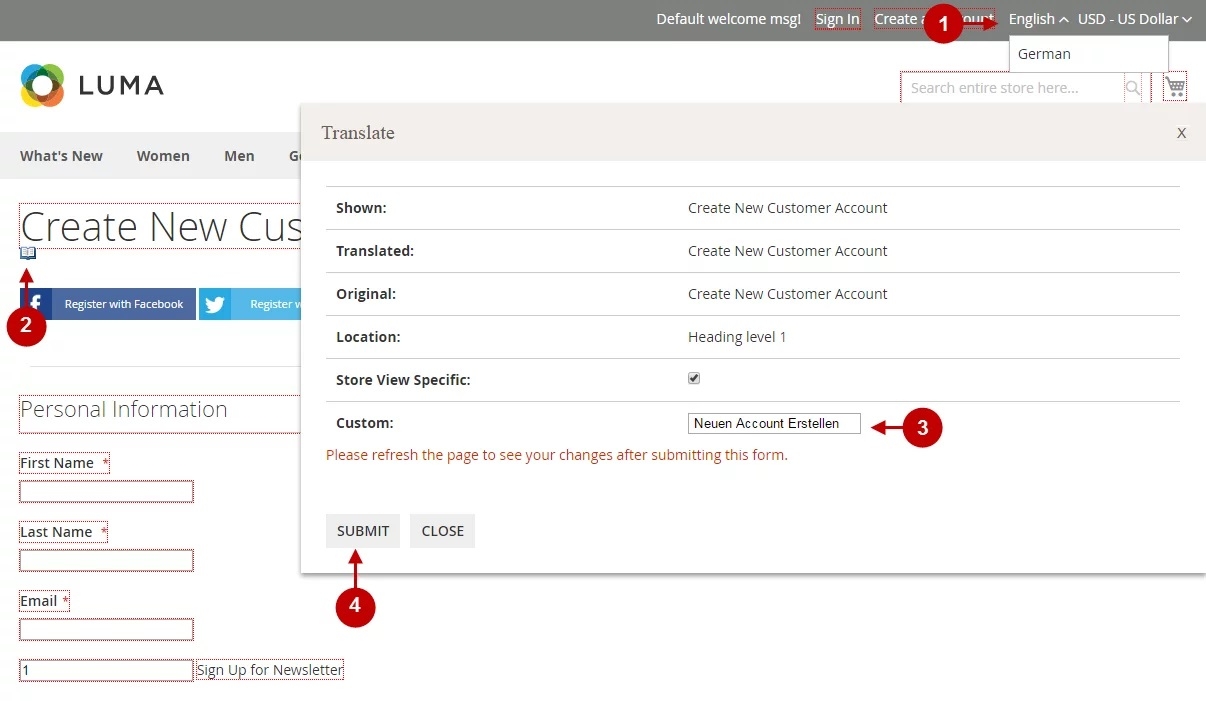Click the Translated: row value text
1206x701 pixels.
point(788,251)
